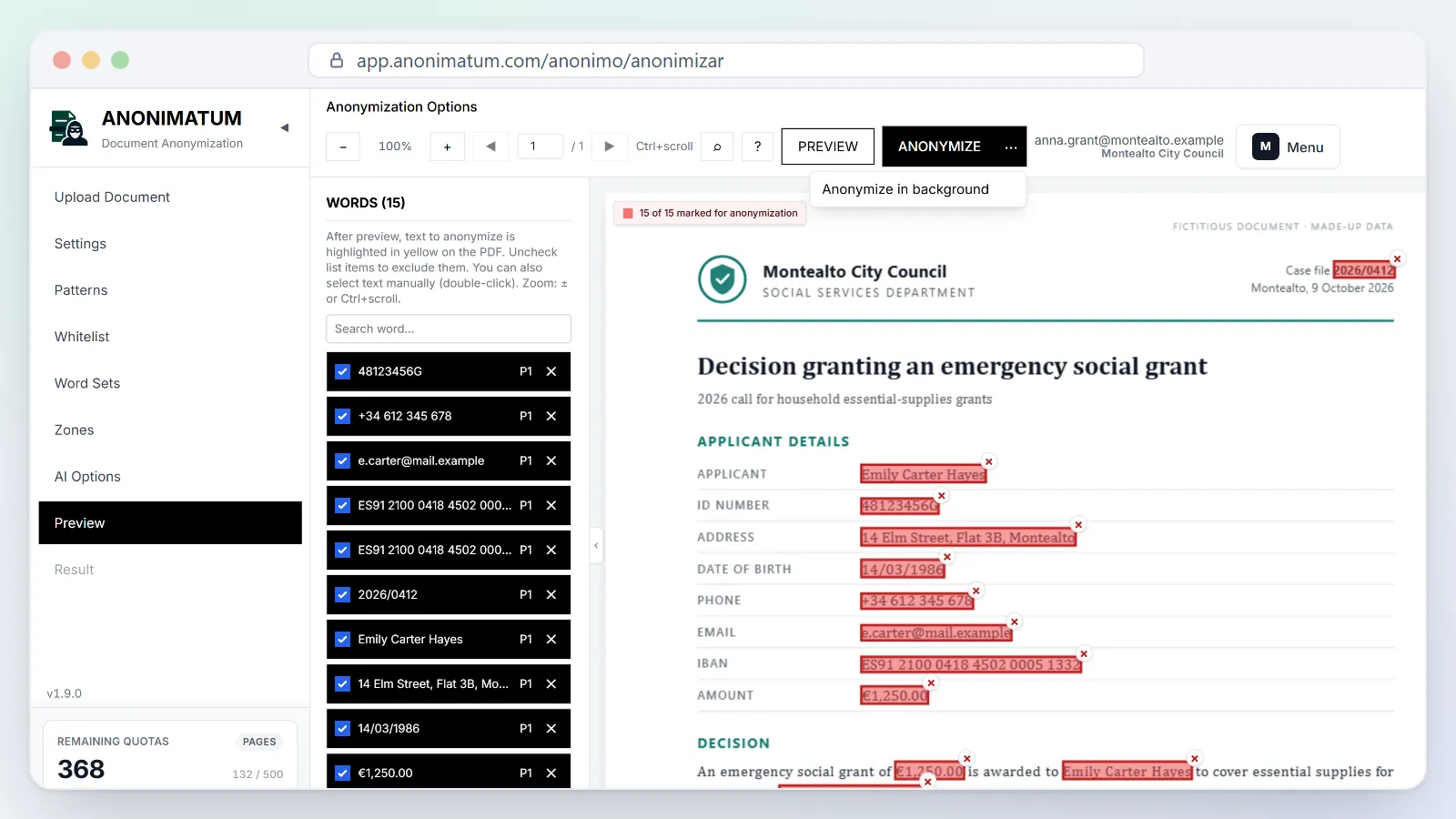
Task: Uncheck the Emily Carter Hayes checkbox
Action: pyautogui.click(x=343, y=639)
